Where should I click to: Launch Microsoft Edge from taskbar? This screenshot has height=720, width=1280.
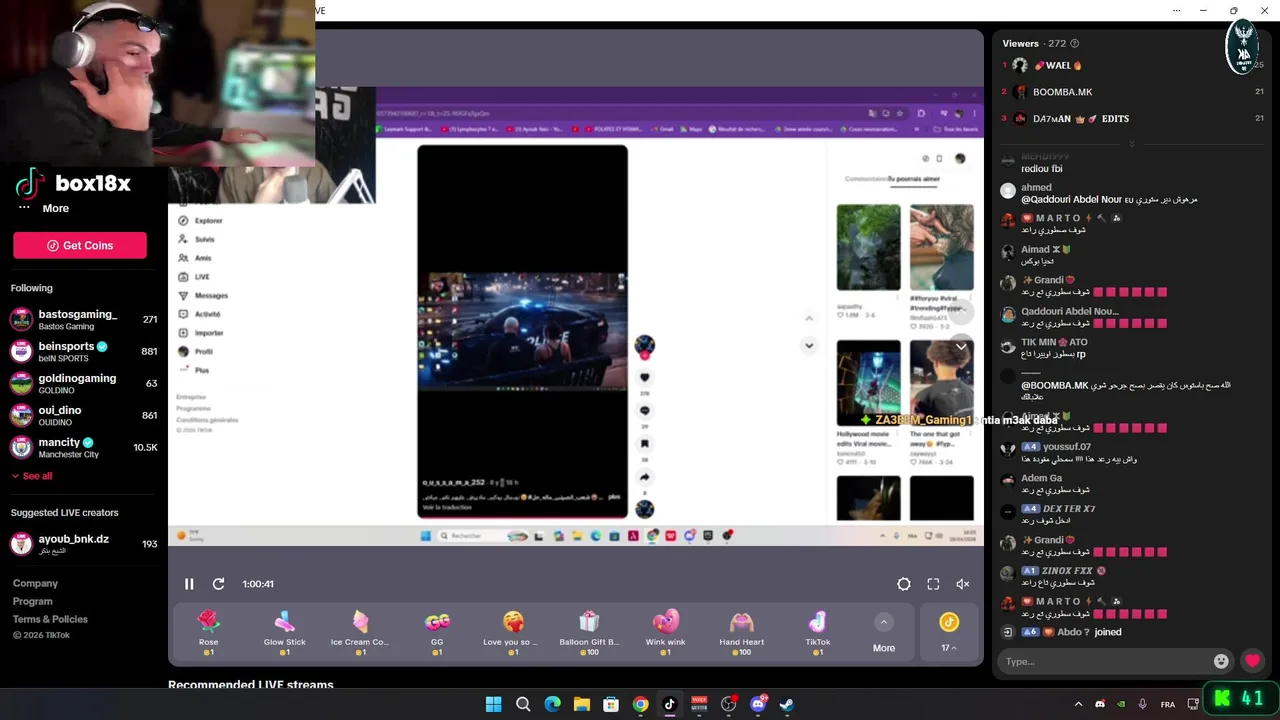point(552,704)
